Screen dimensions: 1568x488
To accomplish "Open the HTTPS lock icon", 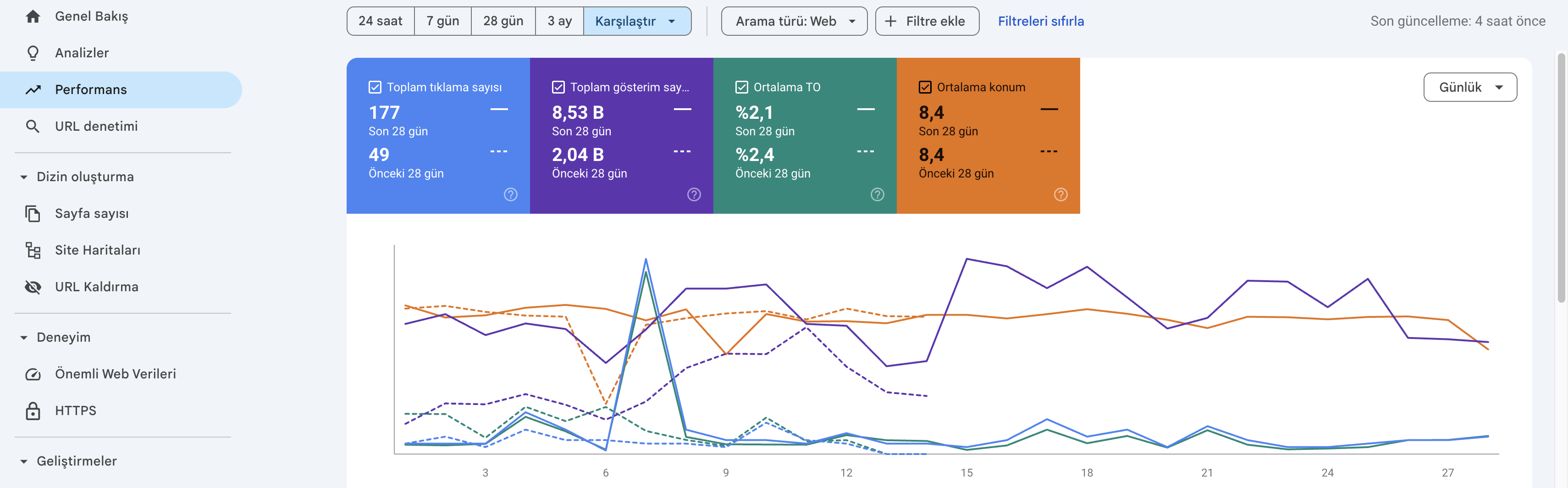I will (x=33, y=410).
